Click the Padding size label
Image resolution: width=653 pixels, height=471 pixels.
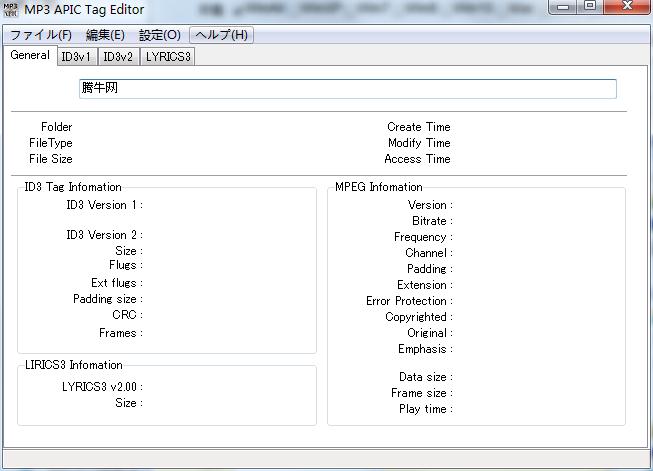(108, 299)
